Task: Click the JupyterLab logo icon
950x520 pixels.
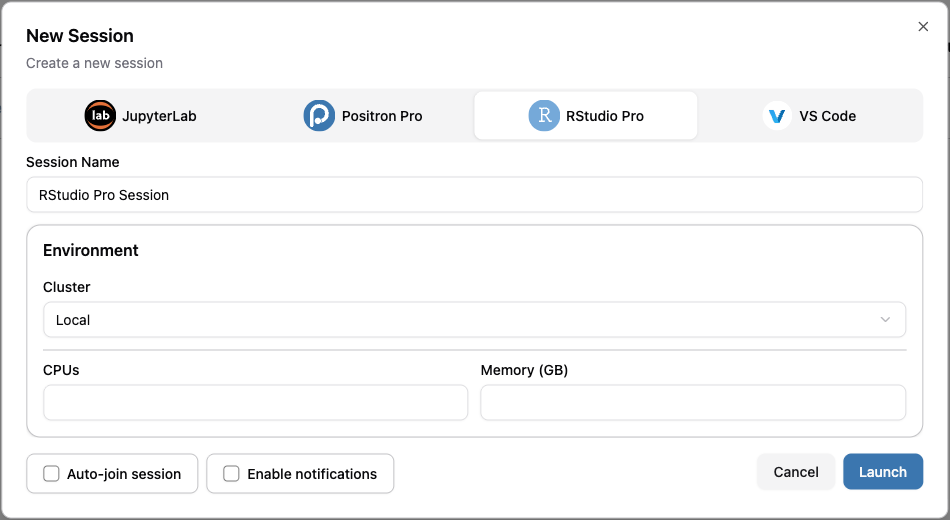Action: (100, 116)
